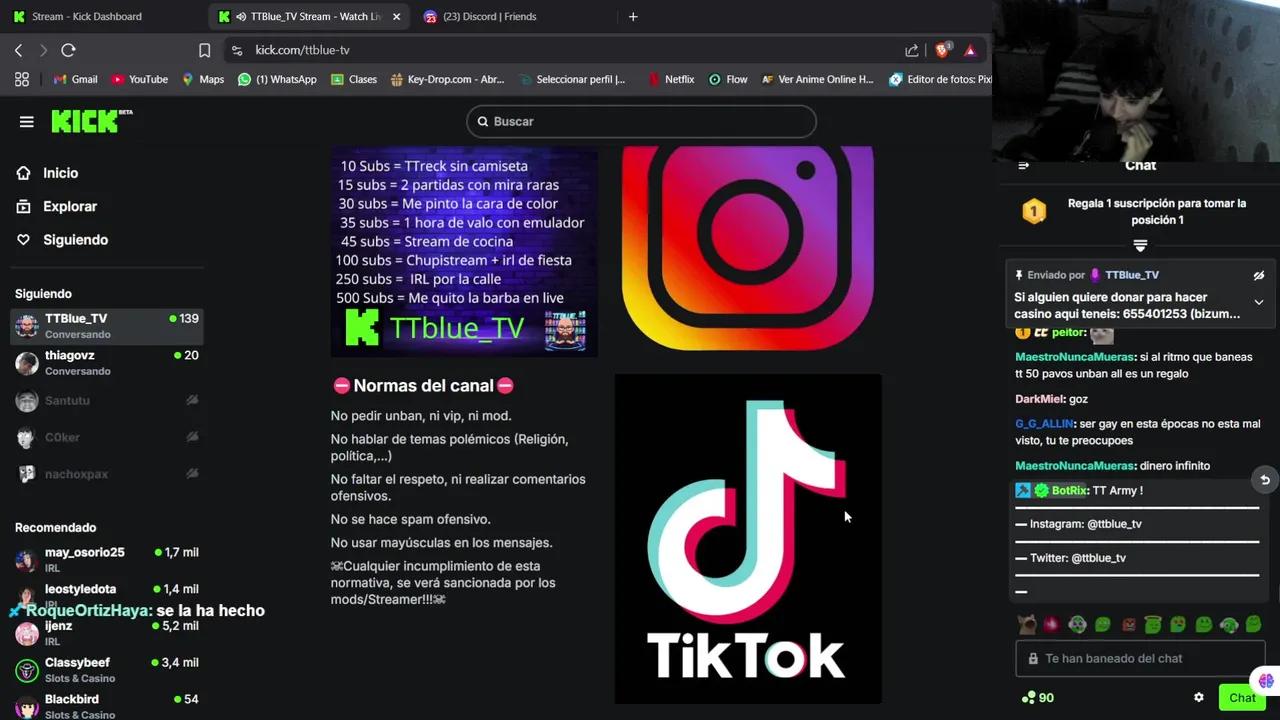Open recommended channel Classybeef
The height and width of the screenshot is (720, 1280).
[x=107, y=670]
